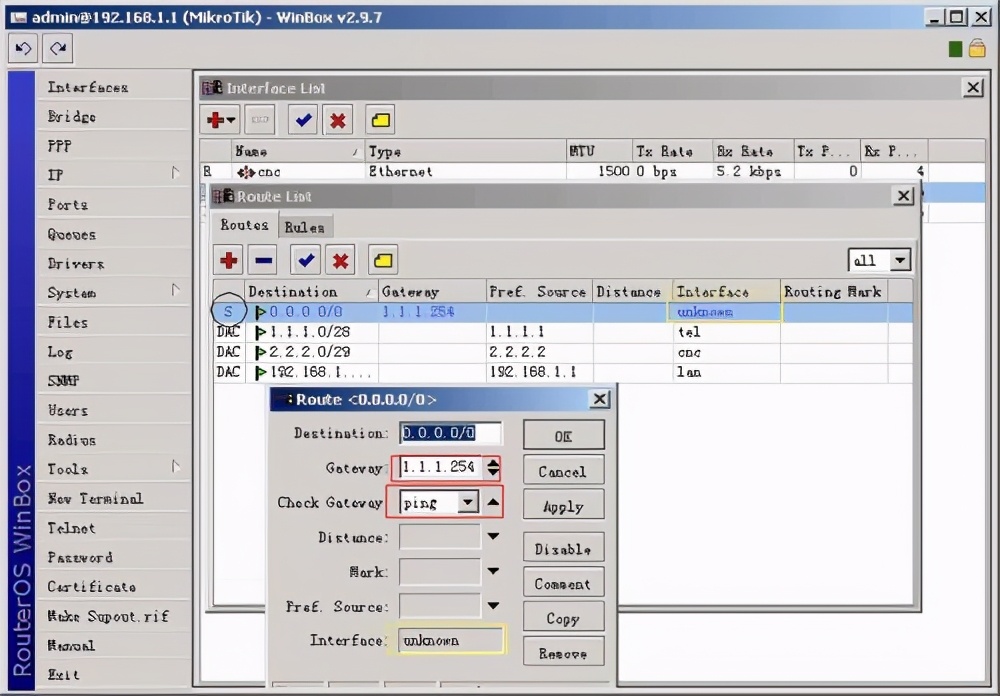Disable selected route using red X icon
1000x696 pixels.
pyautogui.click(x=341, y=261)
